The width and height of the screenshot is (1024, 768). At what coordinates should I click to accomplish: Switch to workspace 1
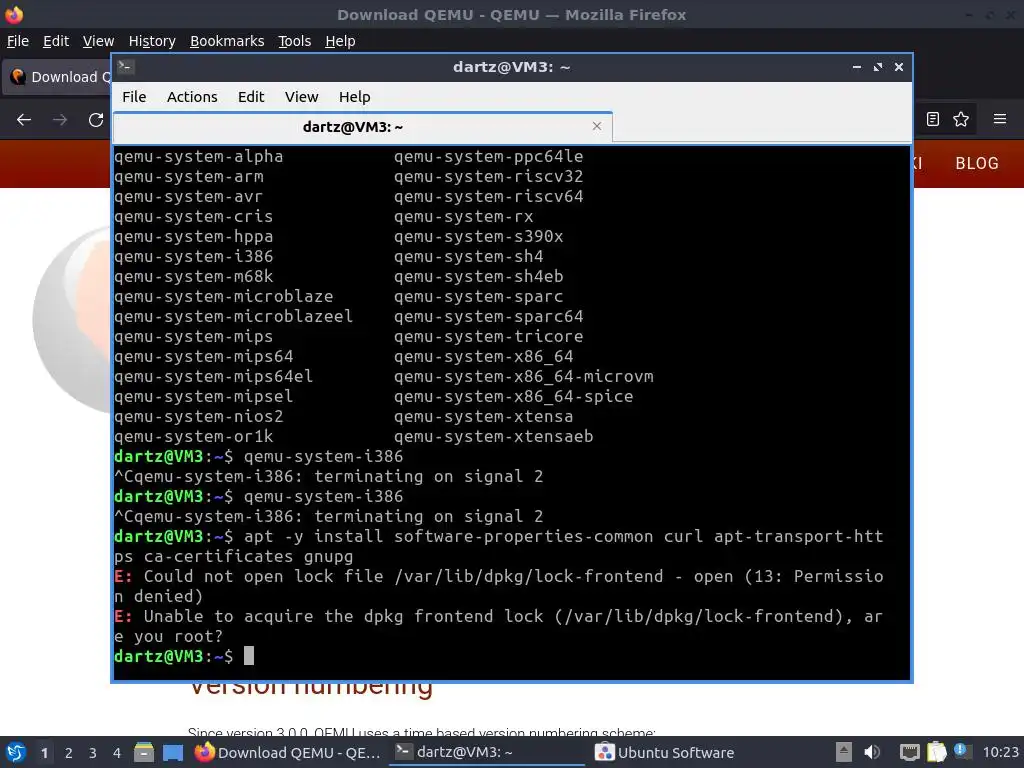[x=44, y=753]
